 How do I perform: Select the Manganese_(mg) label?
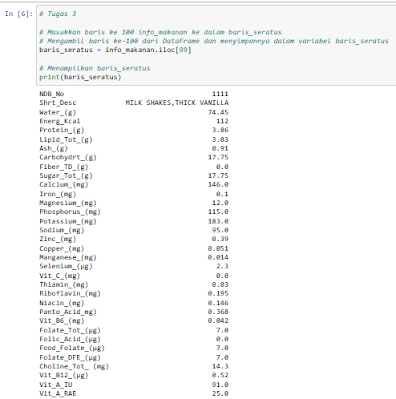pyautogui.click(x=68, y=258)
